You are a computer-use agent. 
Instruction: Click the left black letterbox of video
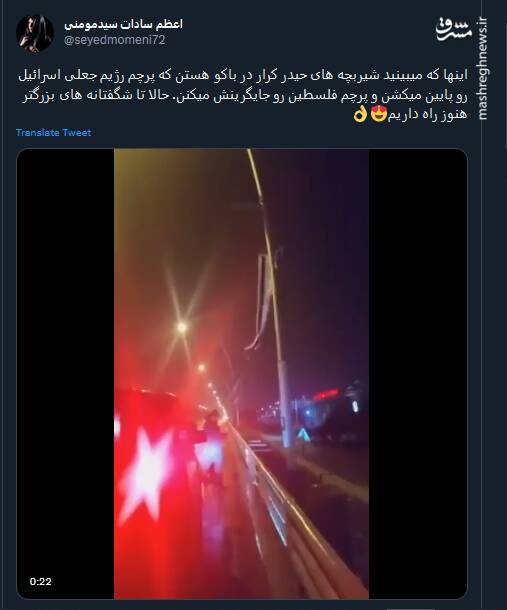point(65,373)
